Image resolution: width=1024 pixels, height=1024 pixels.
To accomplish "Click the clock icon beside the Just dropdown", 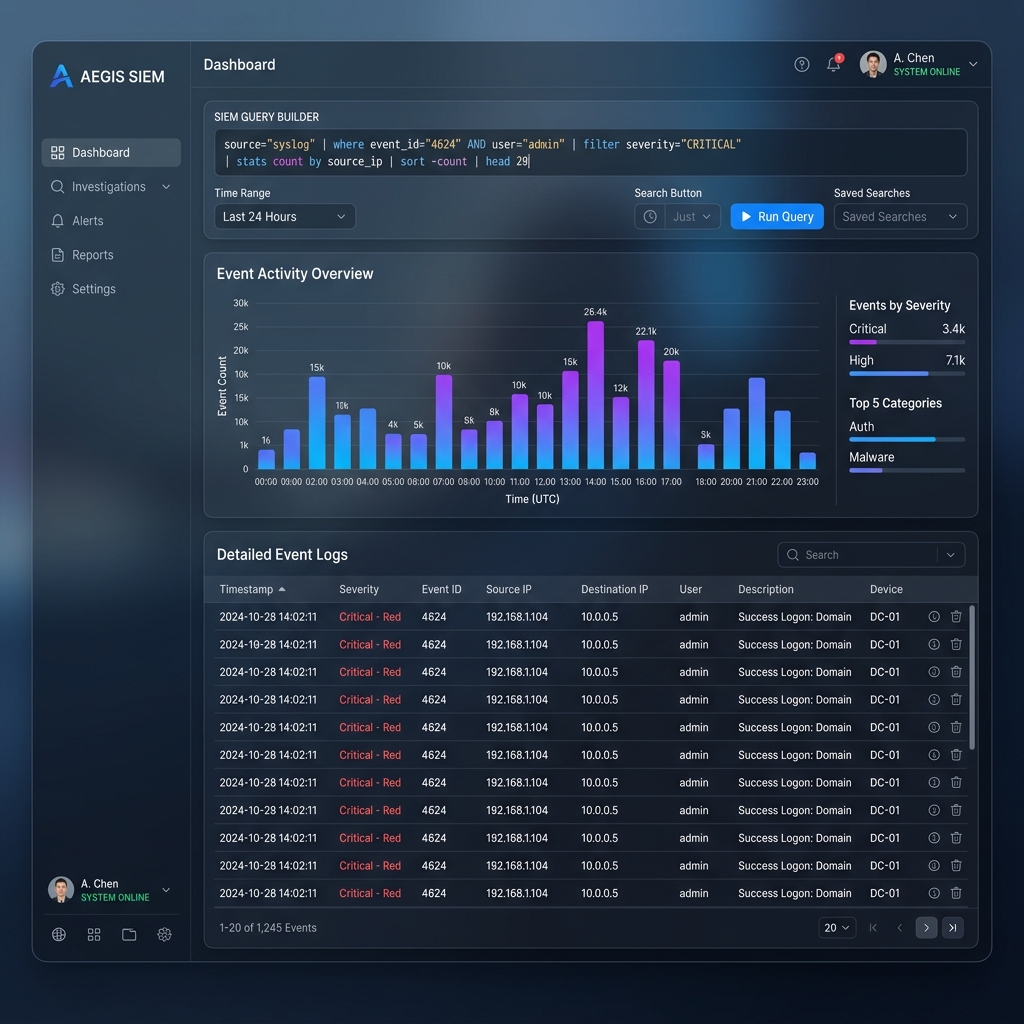I will [650, 217].
